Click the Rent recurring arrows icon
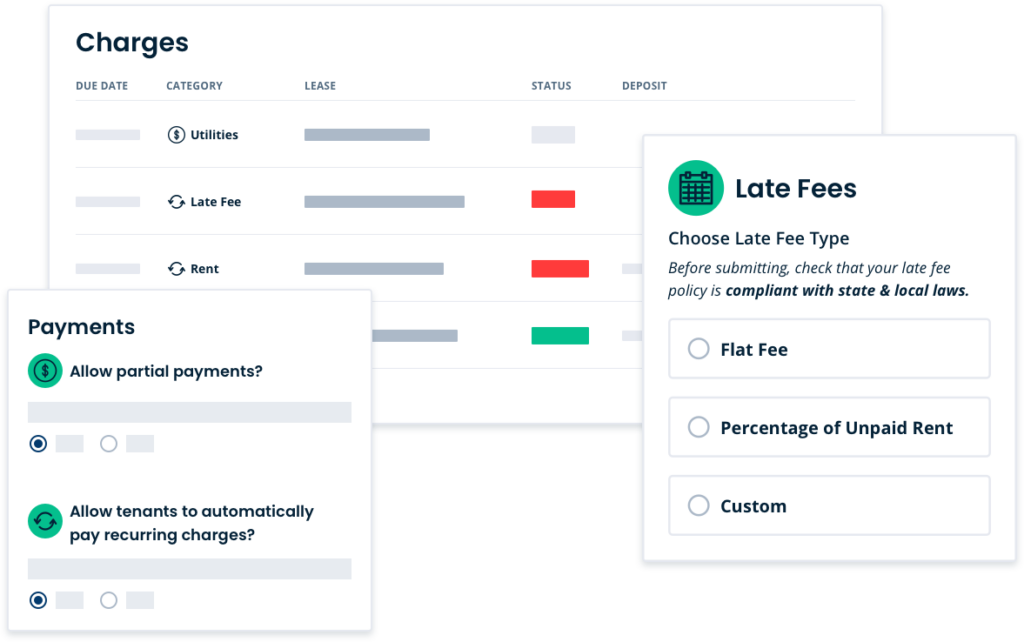Viewport: 1024px width, 642px height. pyautogui.click(x=176, y=268)
